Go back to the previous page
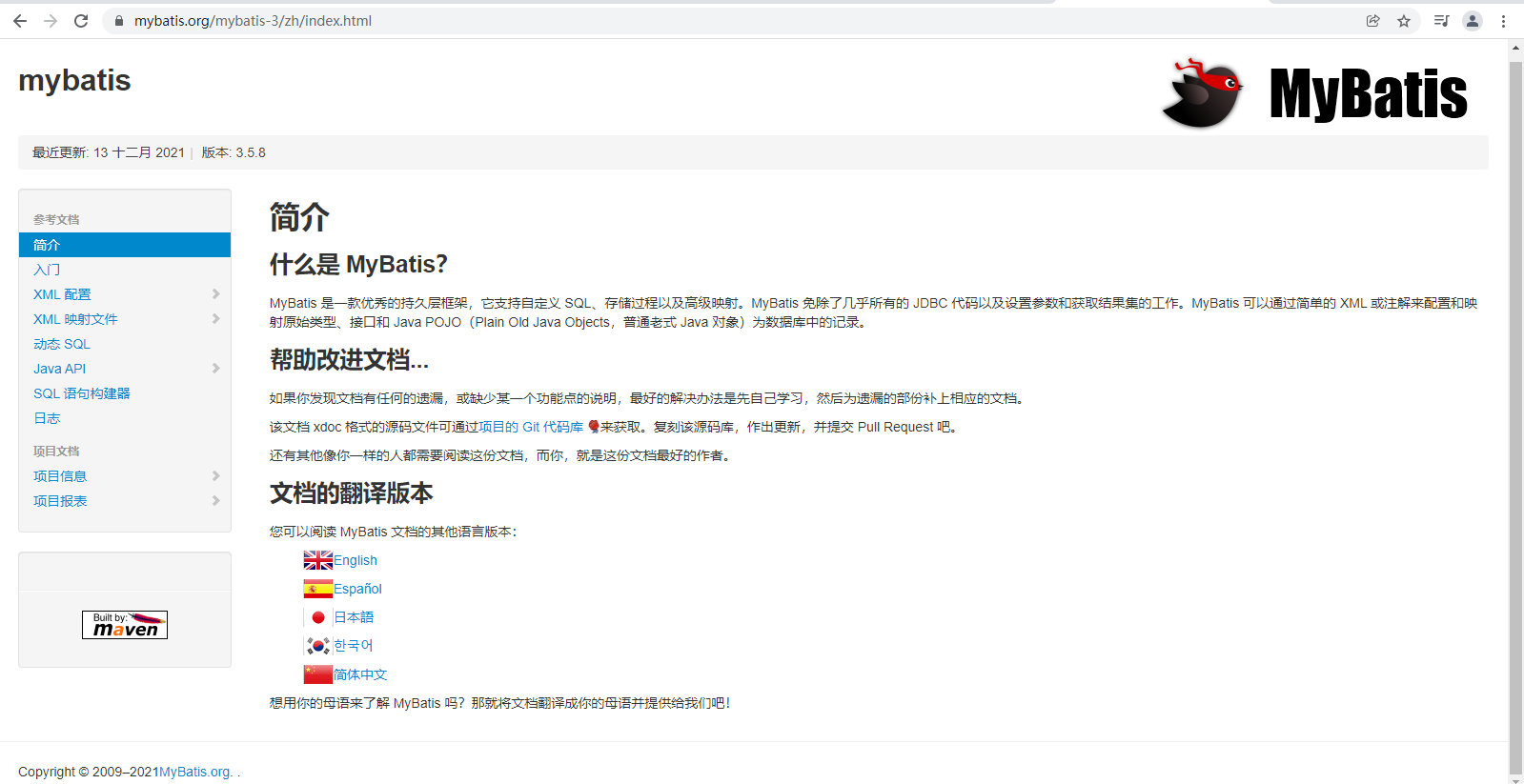This screenshot has width=1524, height=784. 20,21
